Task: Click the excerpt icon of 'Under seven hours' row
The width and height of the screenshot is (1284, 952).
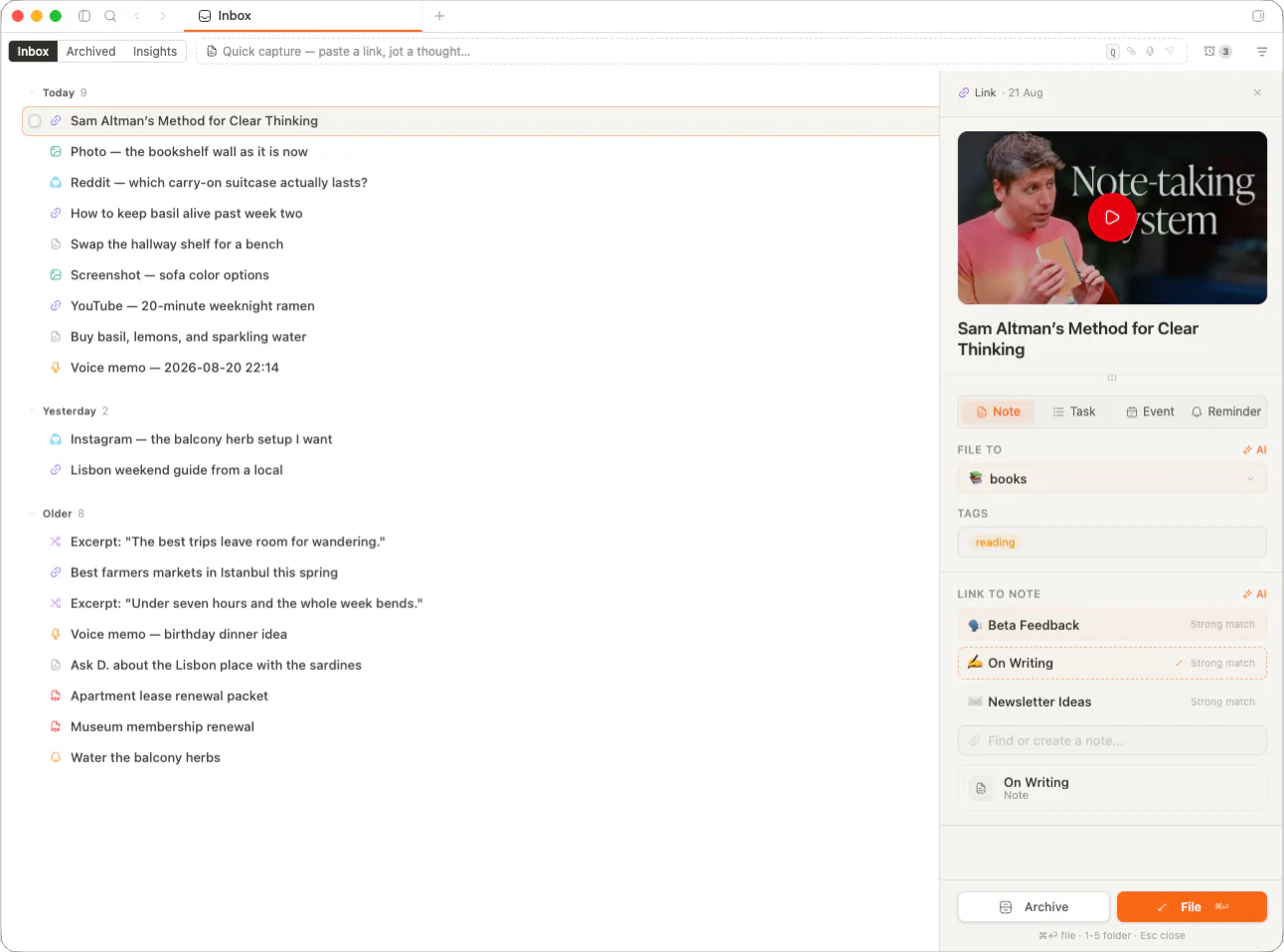Action: [56, 604]
